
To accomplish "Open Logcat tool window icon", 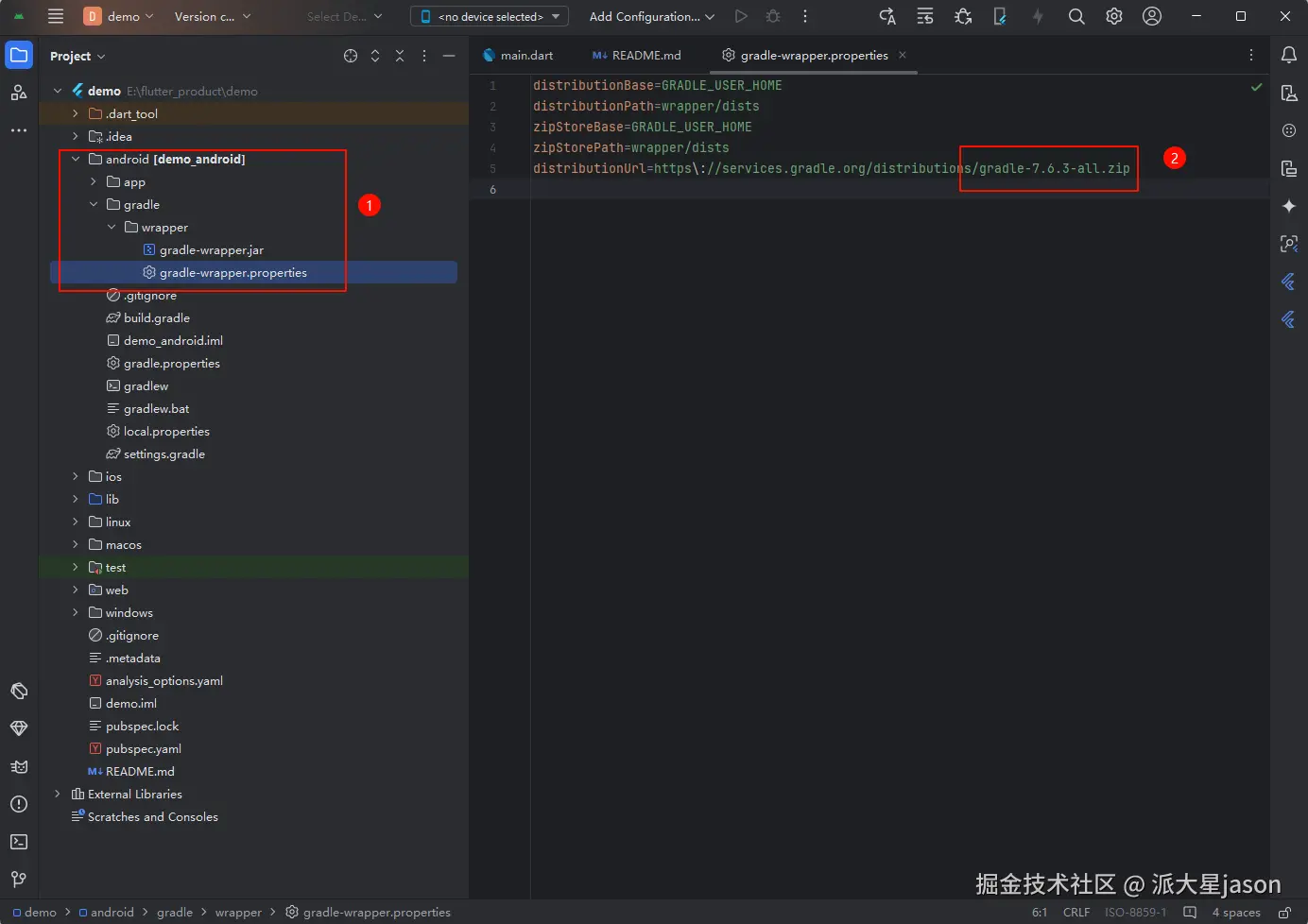I will point(19,766).
